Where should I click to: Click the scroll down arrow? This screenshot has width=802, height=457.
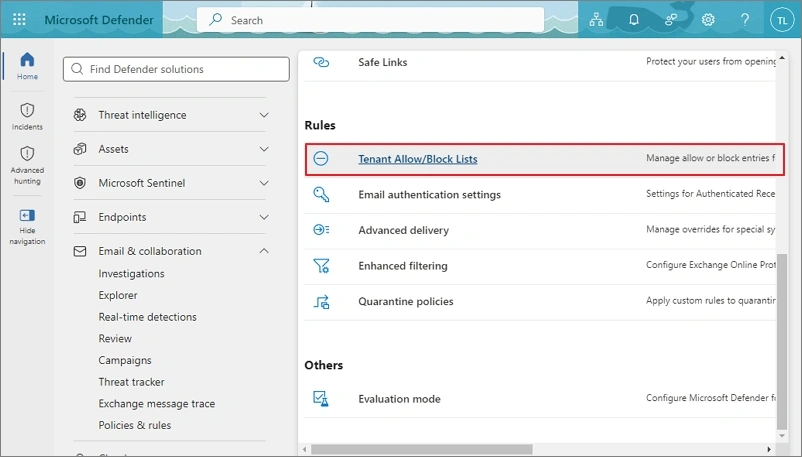782,436
